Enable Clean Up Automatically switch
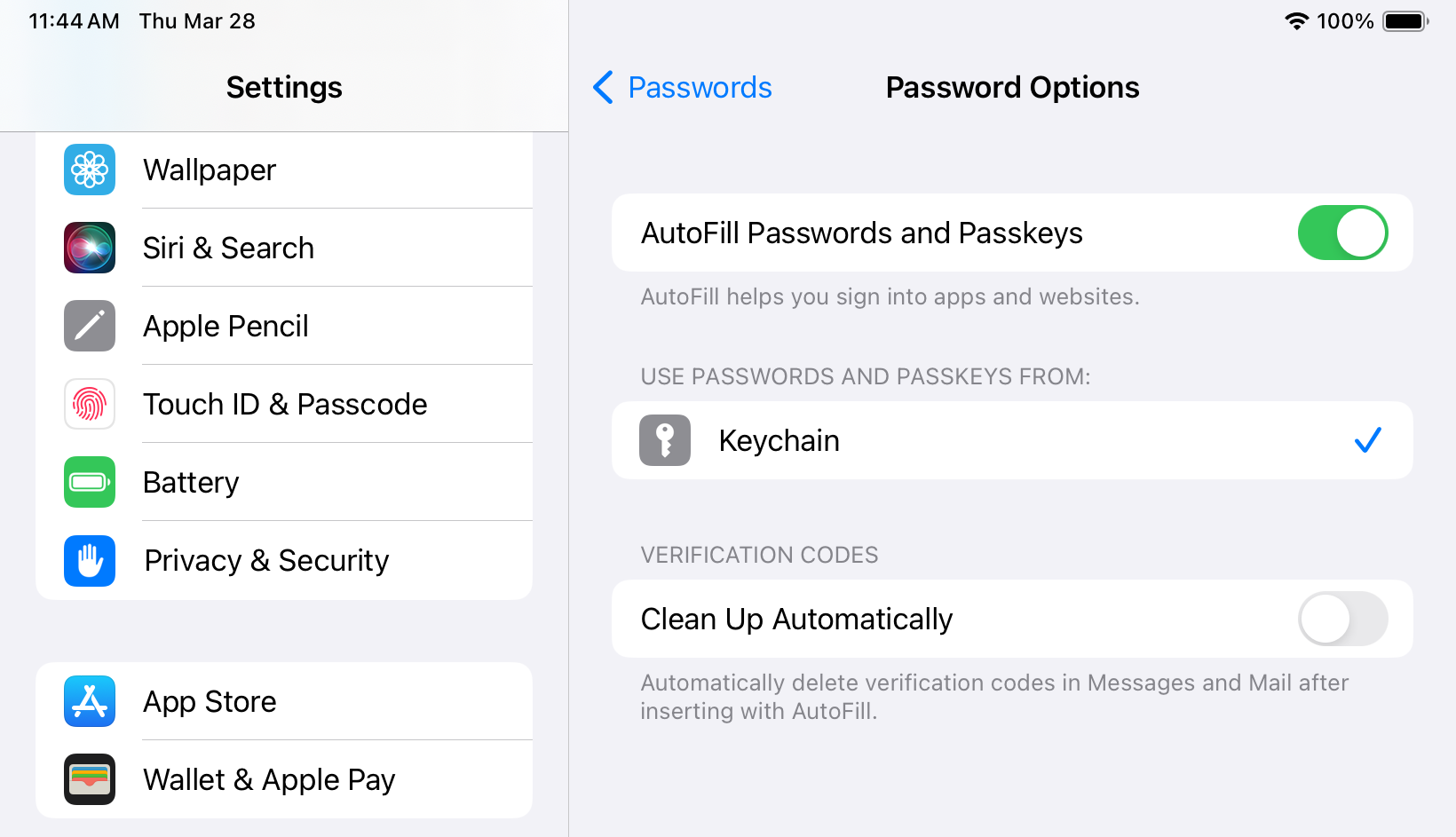Screen dimensions: 1456x837 (x=1342, y=619)
